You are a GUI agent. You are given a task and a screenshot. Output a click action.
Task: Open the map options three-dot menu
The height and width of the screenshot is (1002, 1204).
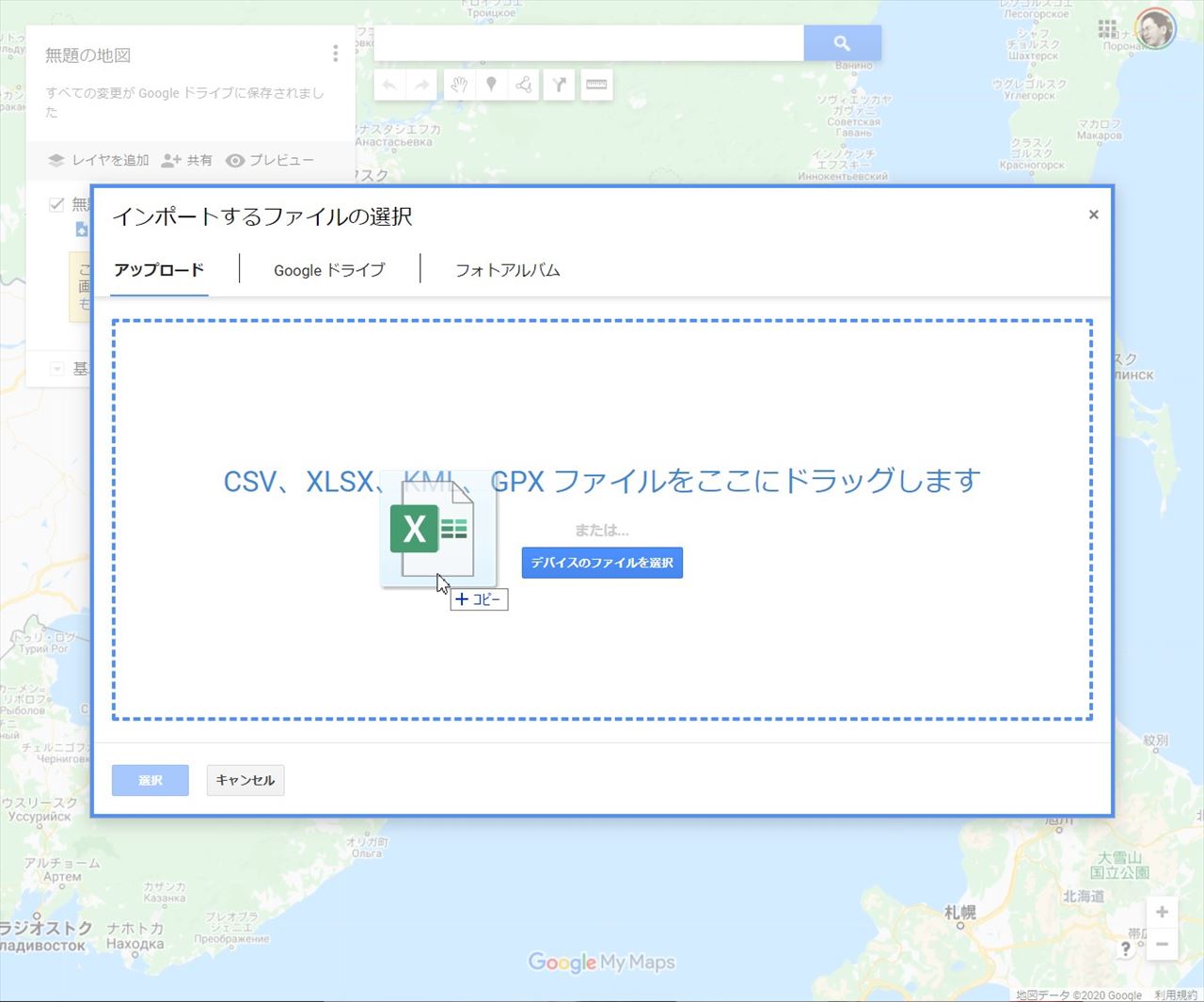(x=336, y=55)
